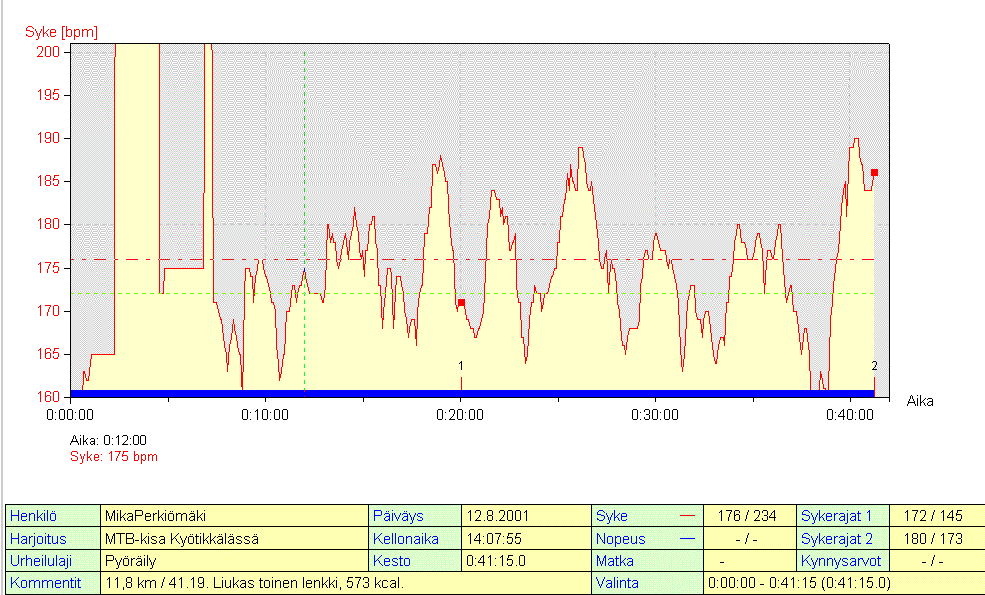Screen dimensions: 985x595
Task: Click the Sykerajat 2 label
Action: [836, 539]
